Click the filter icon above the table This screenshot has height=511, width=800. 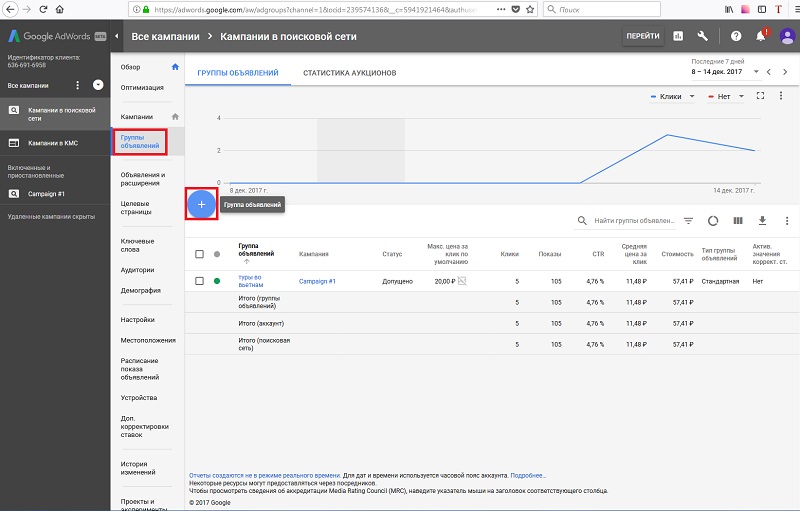(688, 221)
